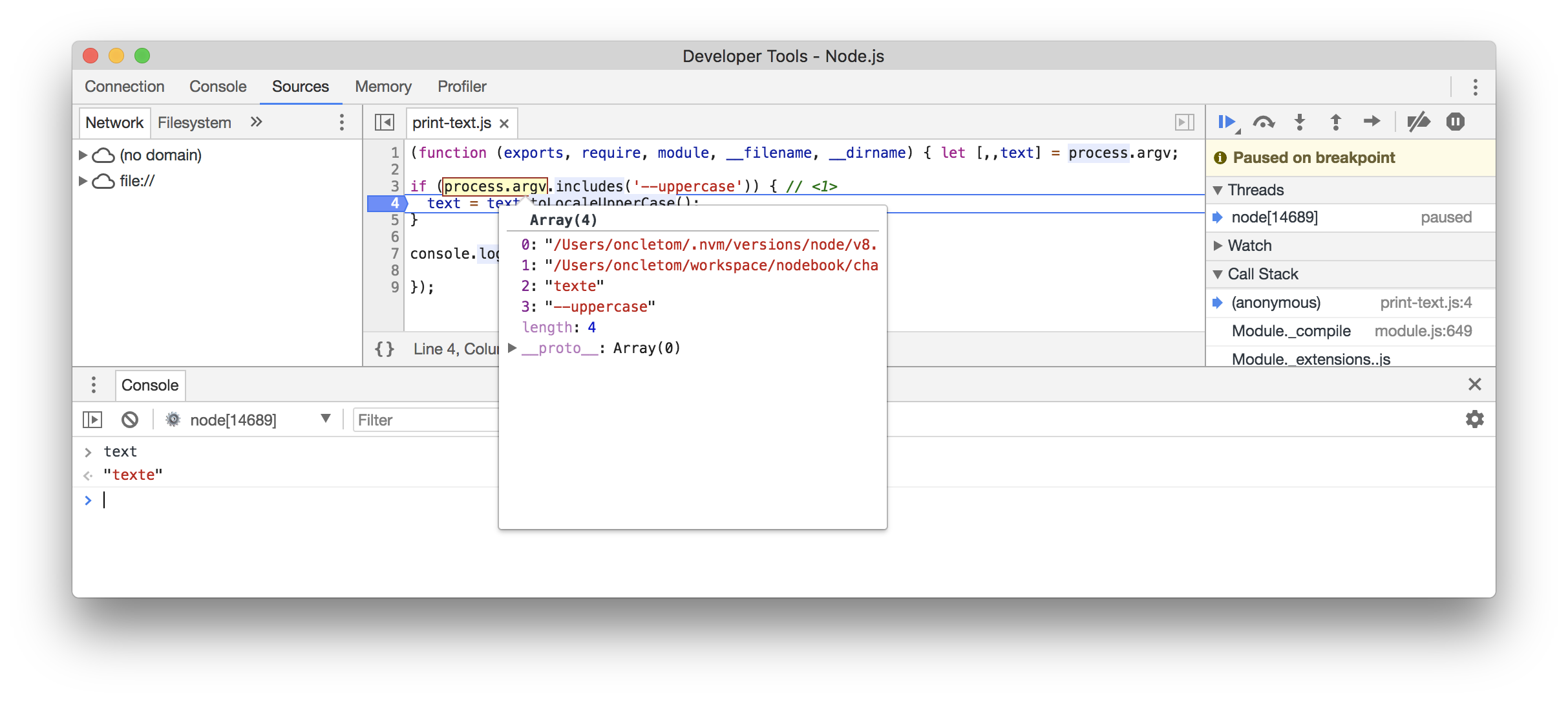Open console settings via gear icon
The image size is (1568, 701).
click(x=1474, y=419)
